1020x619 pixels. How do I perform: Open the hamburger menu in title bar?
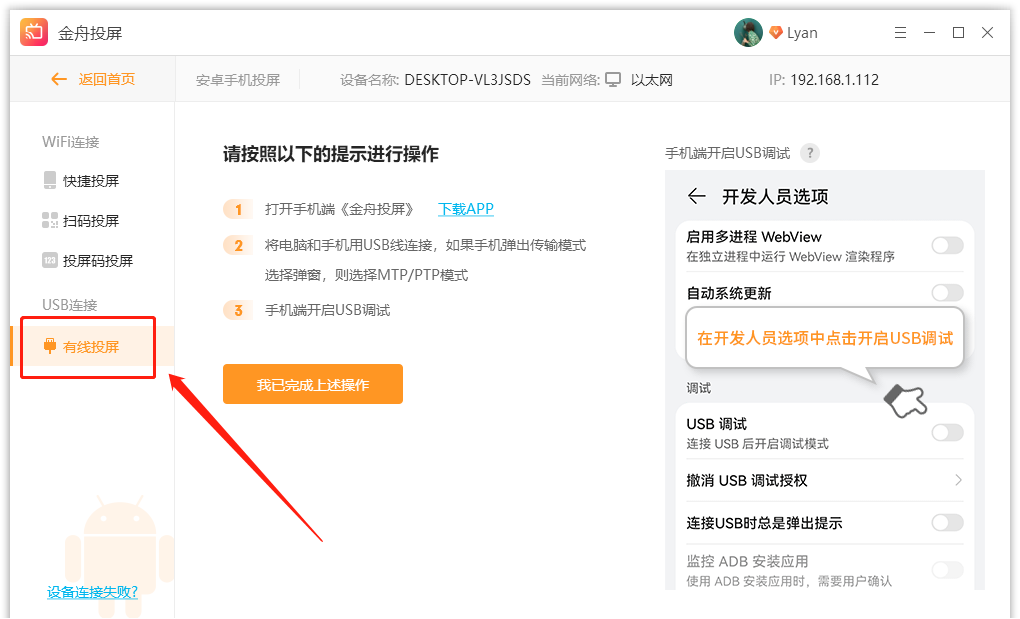pyautogui.click(x=900, y=33)
